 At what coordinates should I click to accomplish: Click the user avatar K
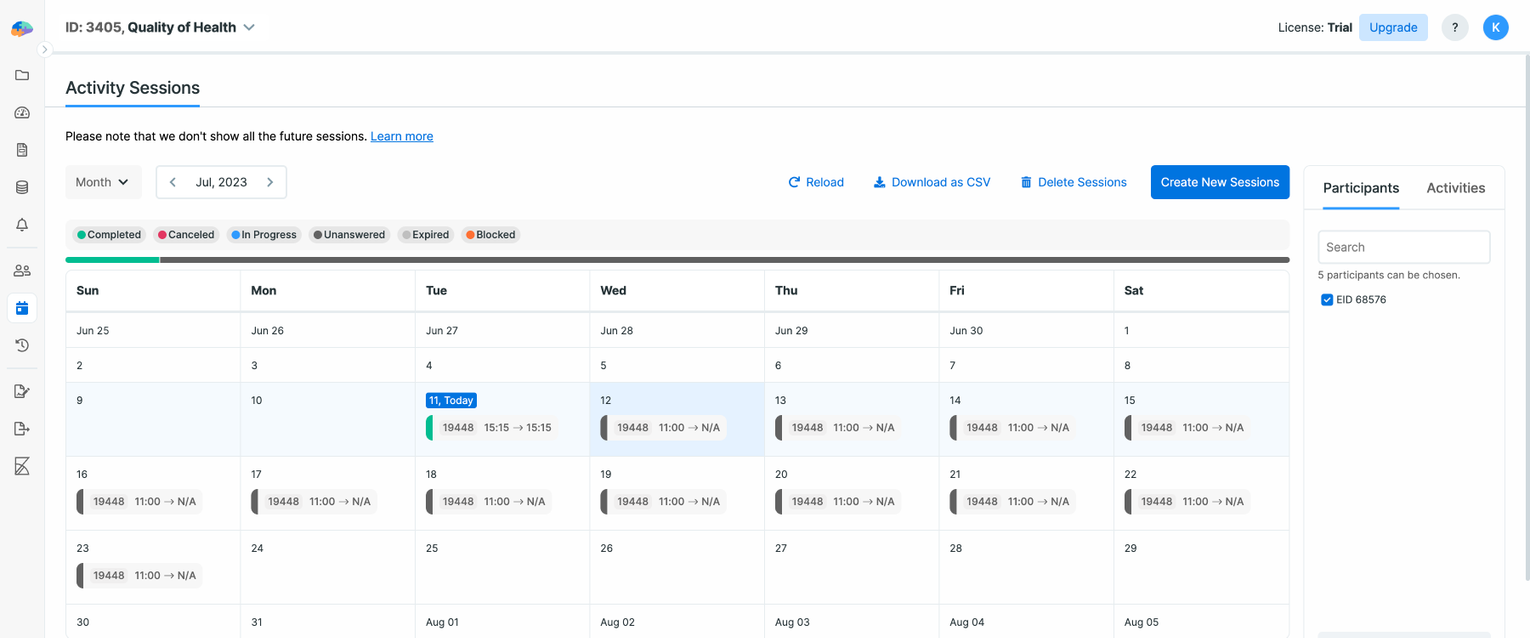pyautogui.click(x=1495, y=28)
